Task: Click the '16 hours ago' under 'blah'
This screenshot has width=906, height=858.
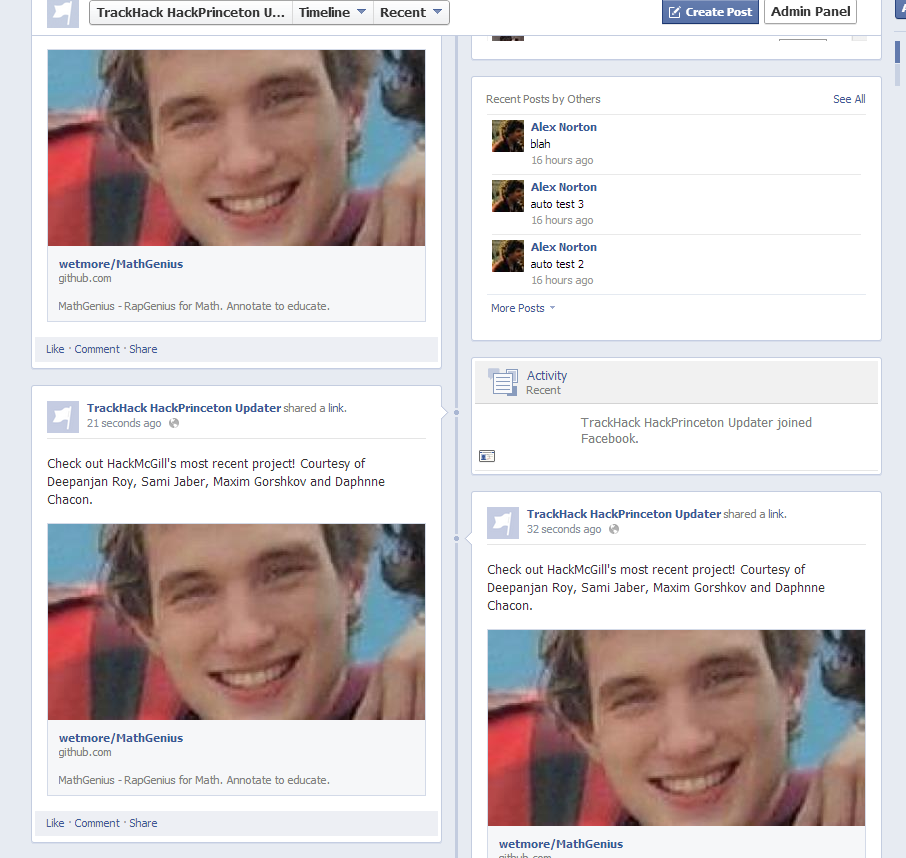Action: tap(562, 161)
